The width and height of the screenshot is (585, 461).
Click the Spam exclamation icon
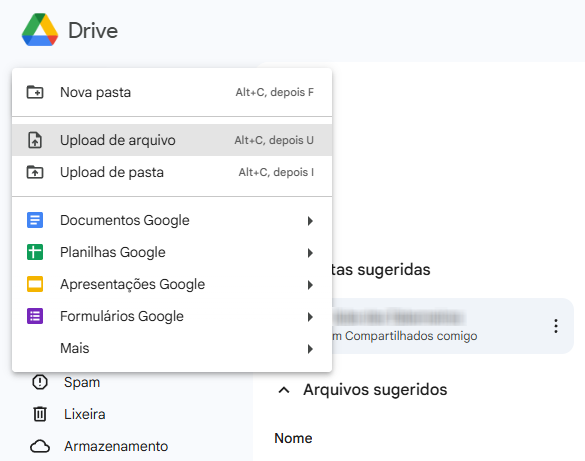pyautogui.click(x=40, y=382)
